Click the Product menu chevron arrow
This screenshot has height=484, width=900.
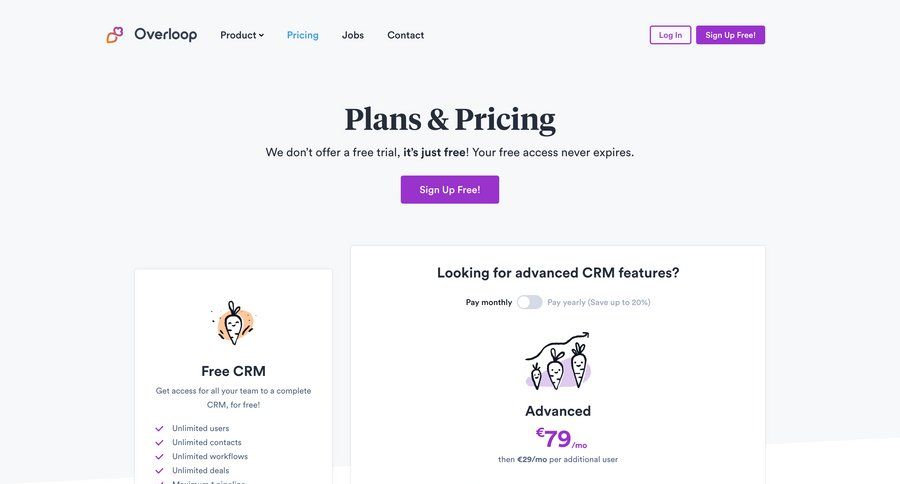262,35
